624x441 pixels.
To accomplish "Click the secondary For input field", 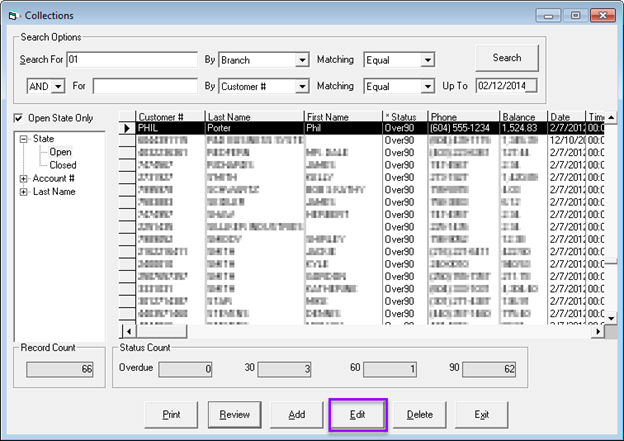I will tap(145, 86).
